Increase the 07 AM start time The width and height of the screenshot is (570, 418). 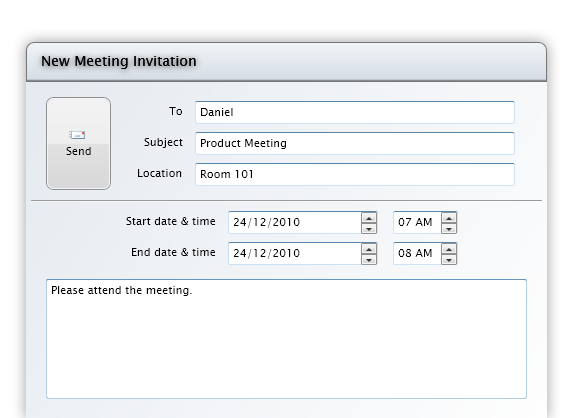(449, 218)
